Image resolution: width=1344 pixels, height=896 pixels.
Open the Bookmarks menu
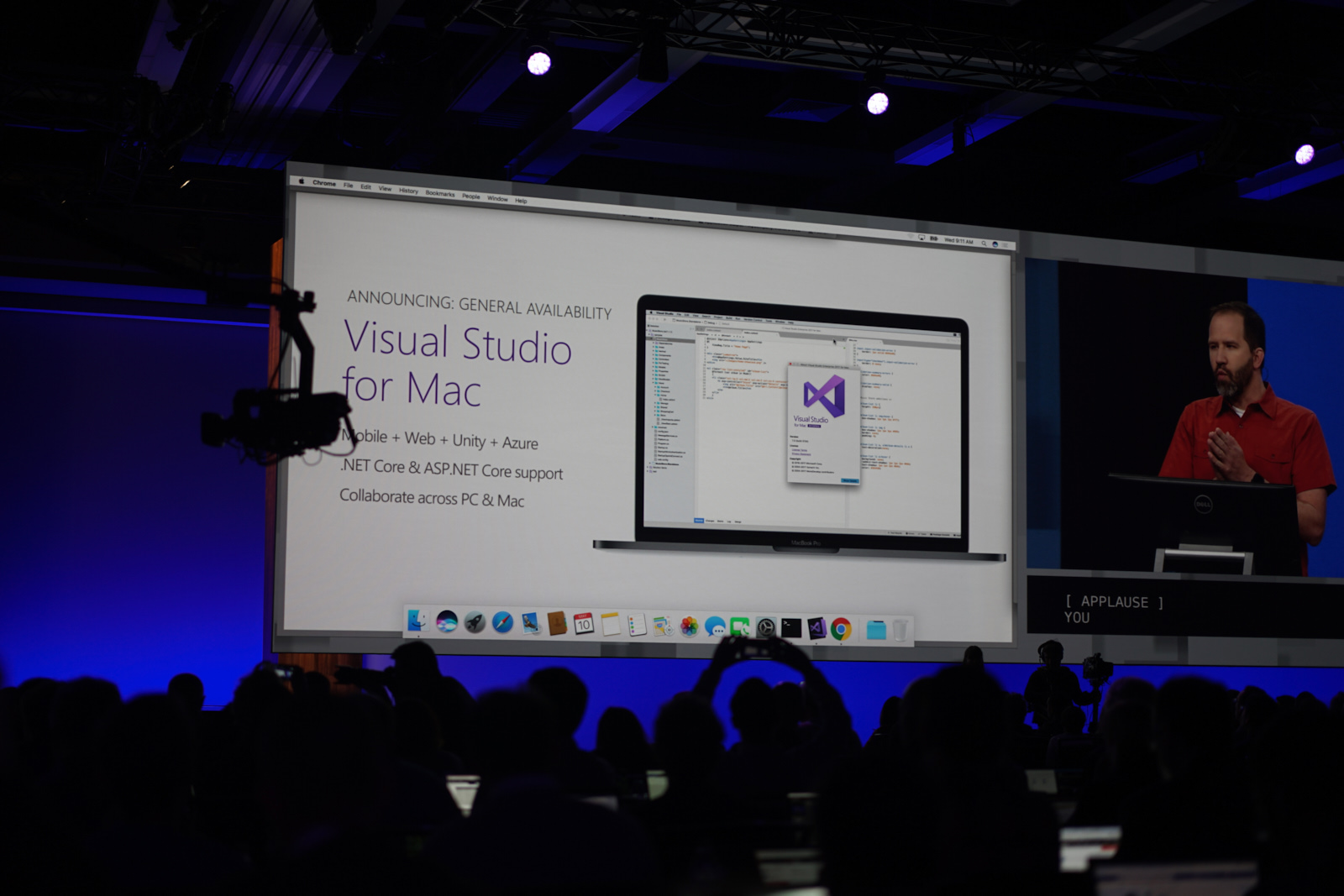(x=440, y=193)
